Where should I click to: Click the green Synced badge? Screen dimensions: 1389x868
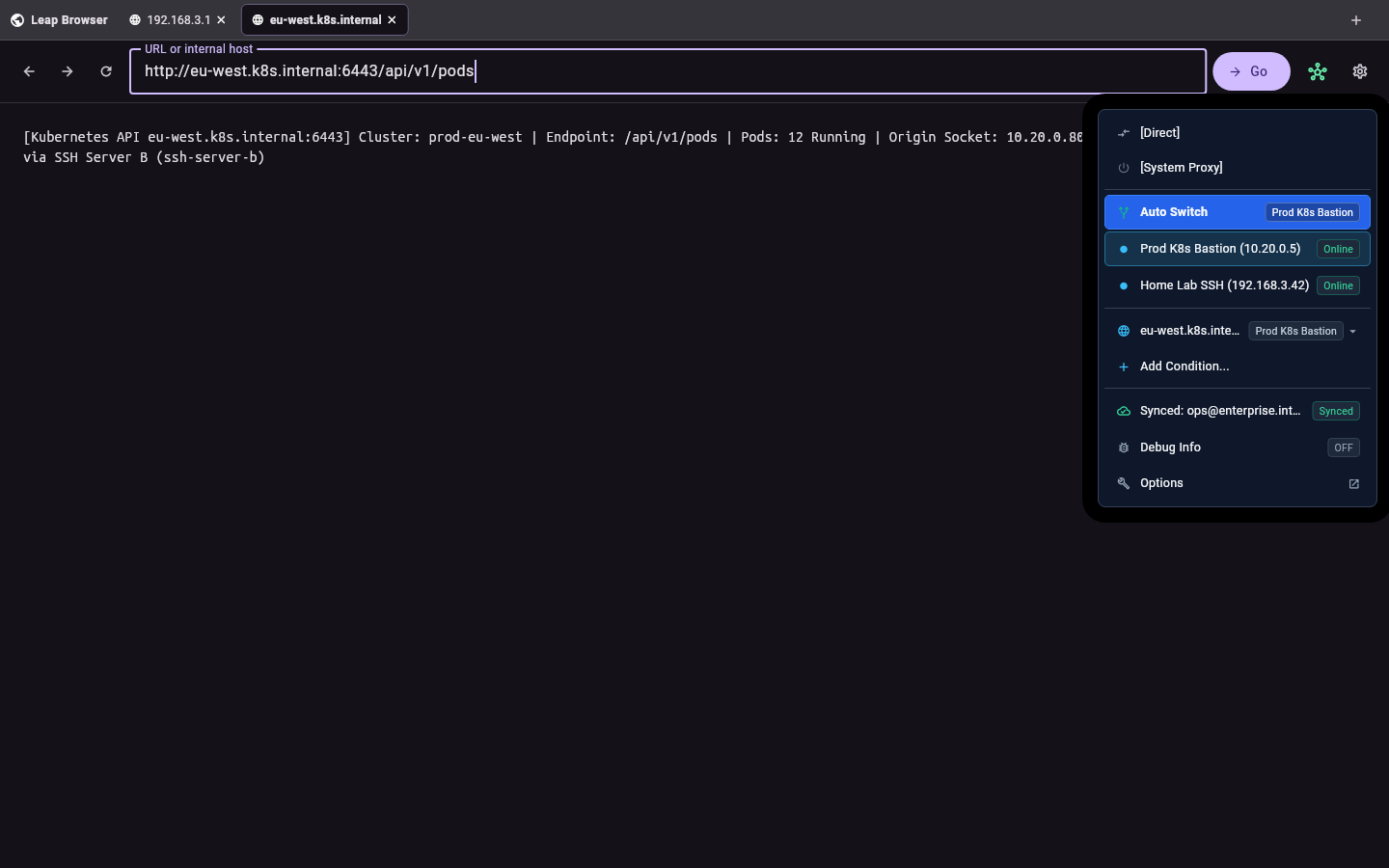point(1336,411)
